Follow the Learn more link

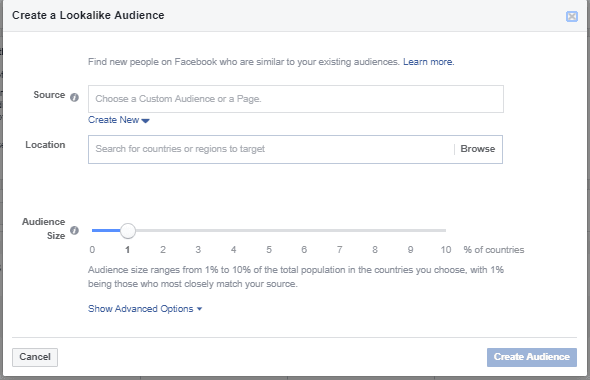click(x=429, y=62)
